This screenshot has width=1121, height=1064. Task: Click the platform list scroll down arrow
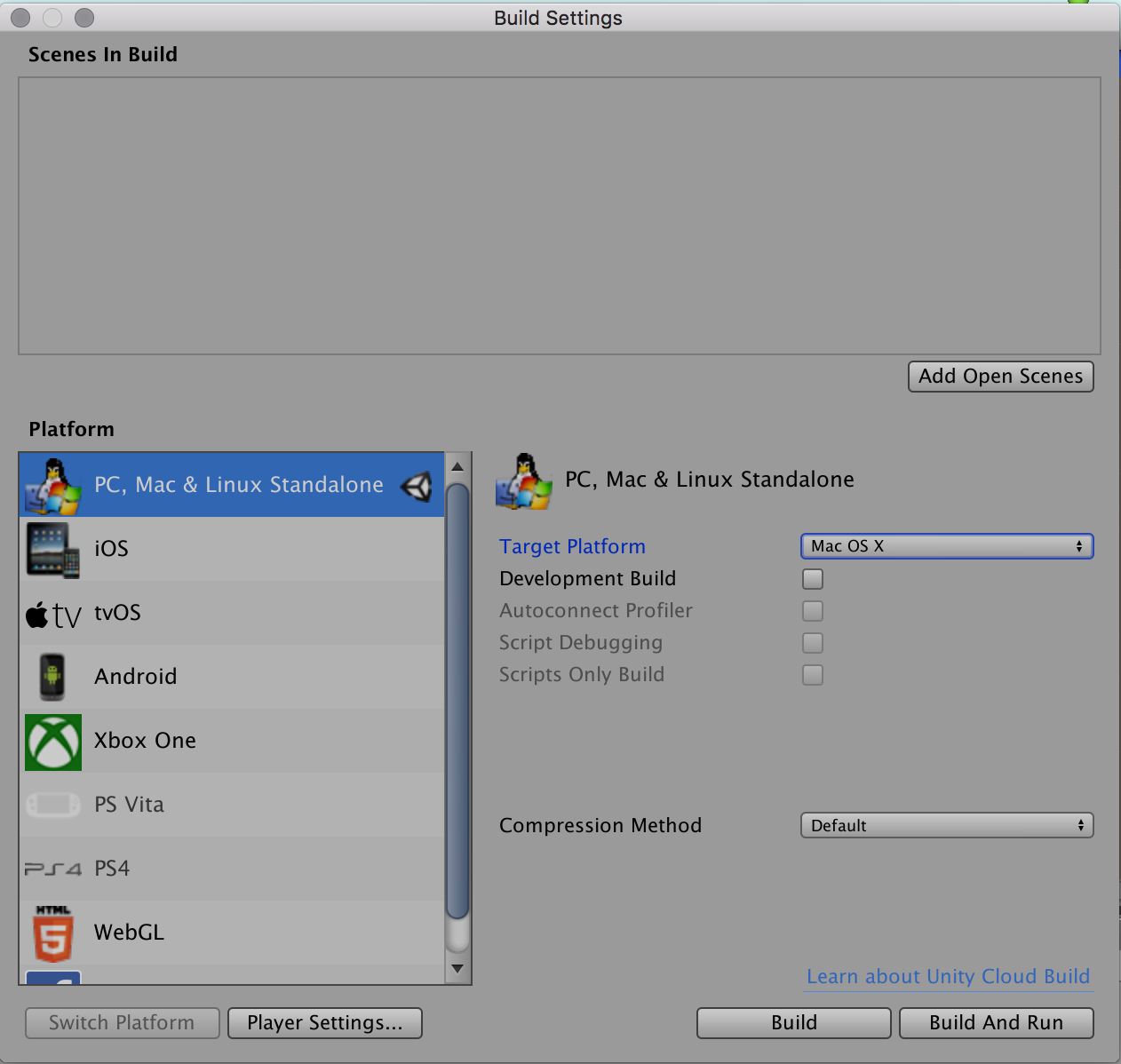click(457, 968)
